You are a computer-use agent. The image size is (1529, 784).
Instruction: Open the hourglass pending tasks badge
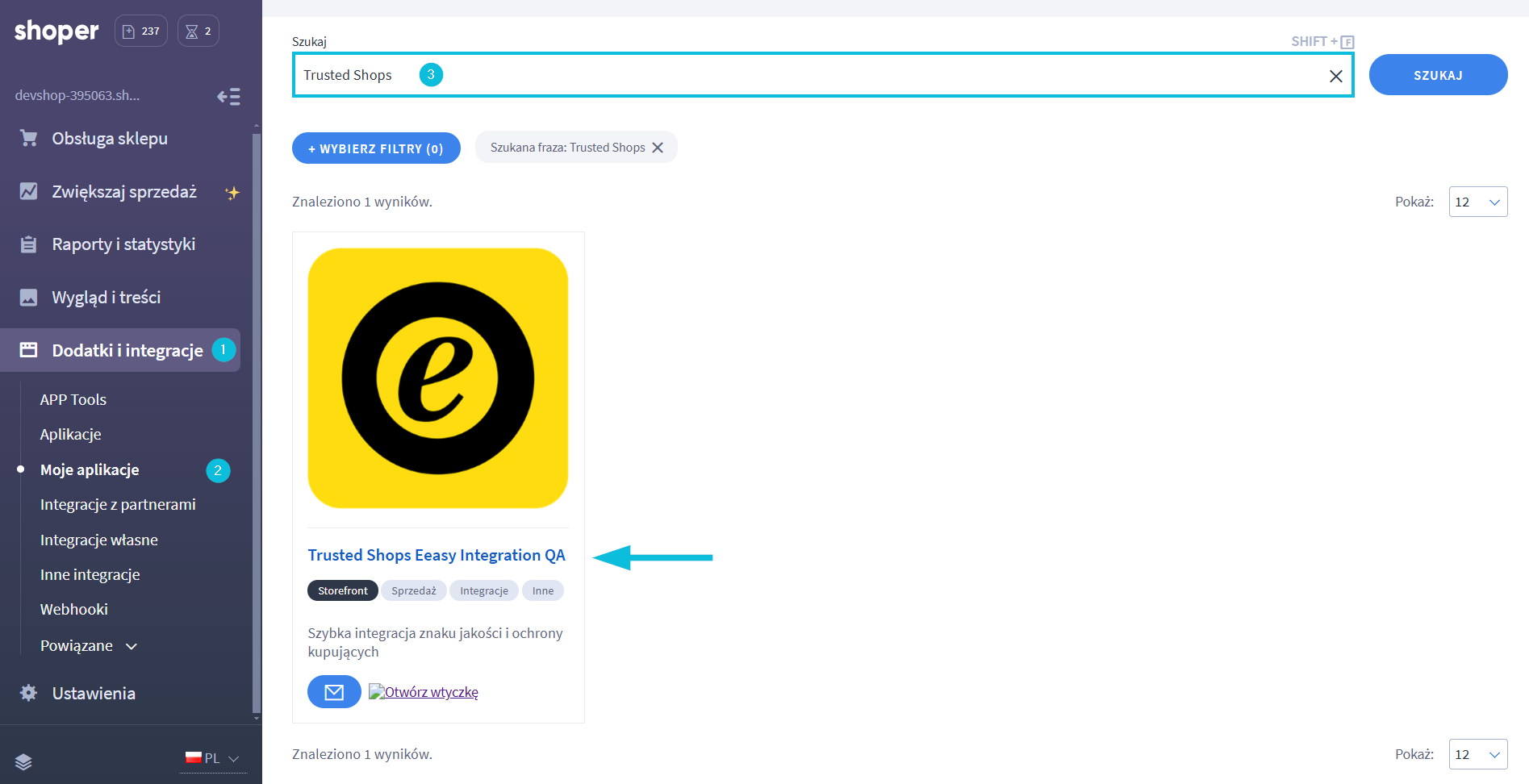tap(198, 31)
